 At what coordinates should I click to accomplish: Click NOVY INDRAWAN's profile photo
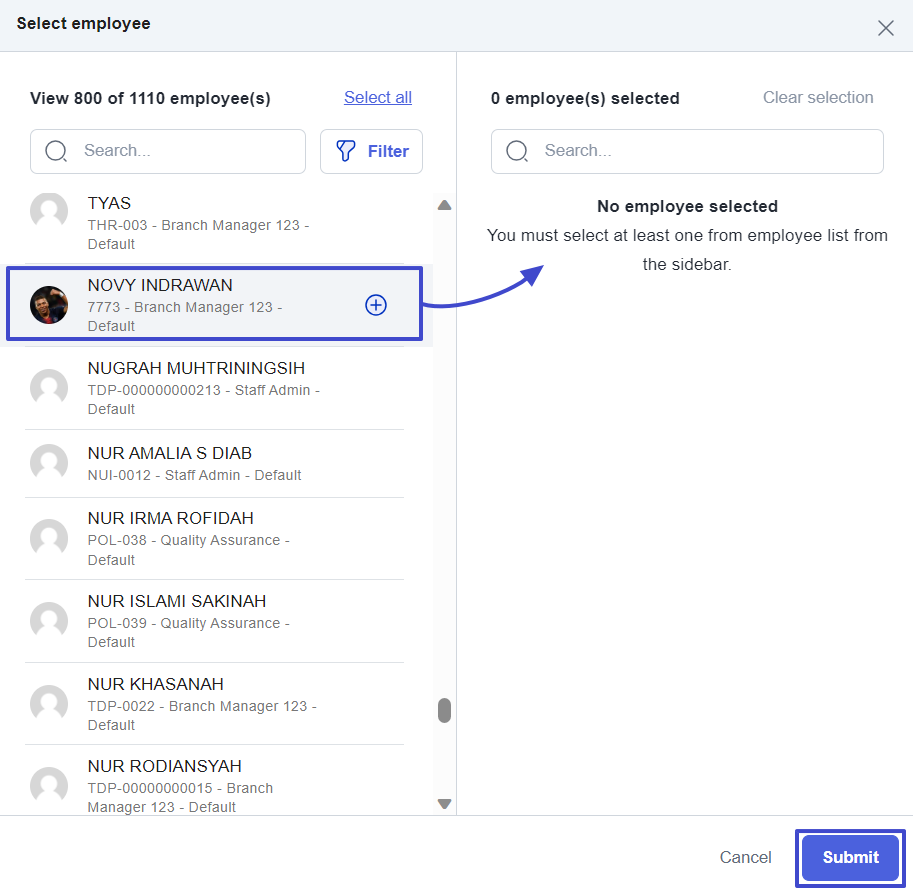click(x=49, y=305)
